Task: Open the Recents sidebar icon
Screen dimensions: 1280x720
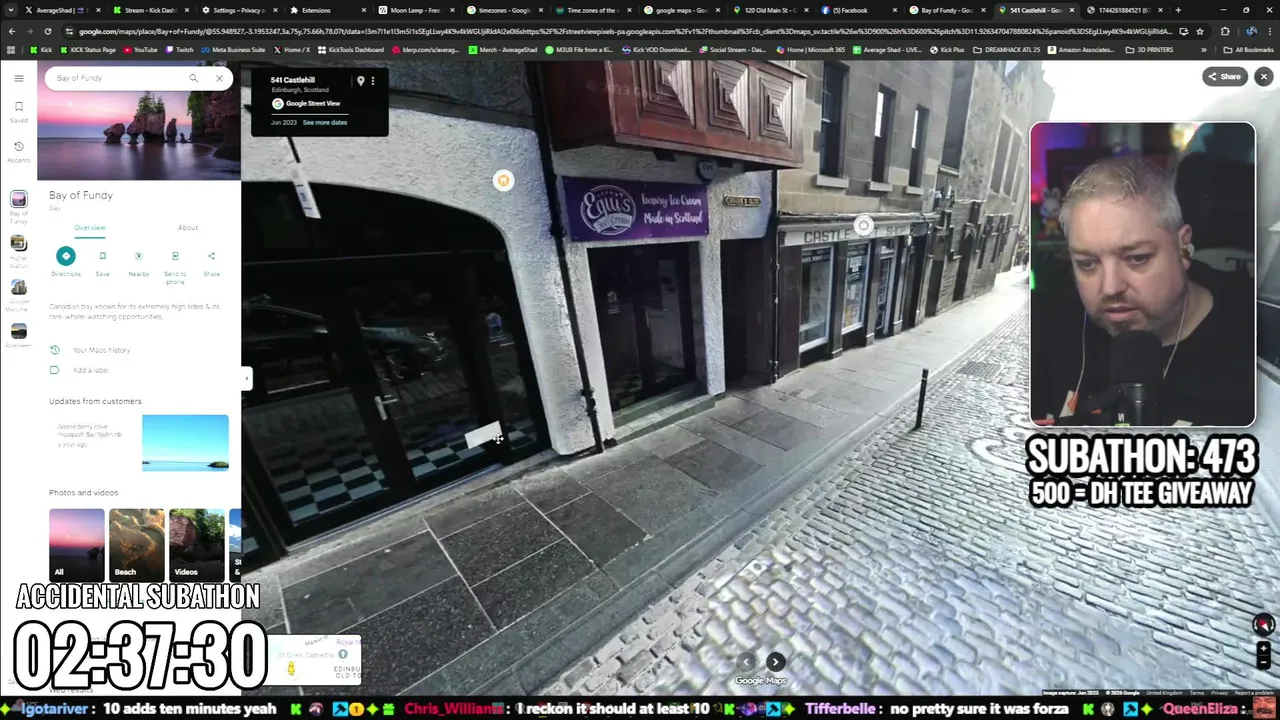Action: 18,151
